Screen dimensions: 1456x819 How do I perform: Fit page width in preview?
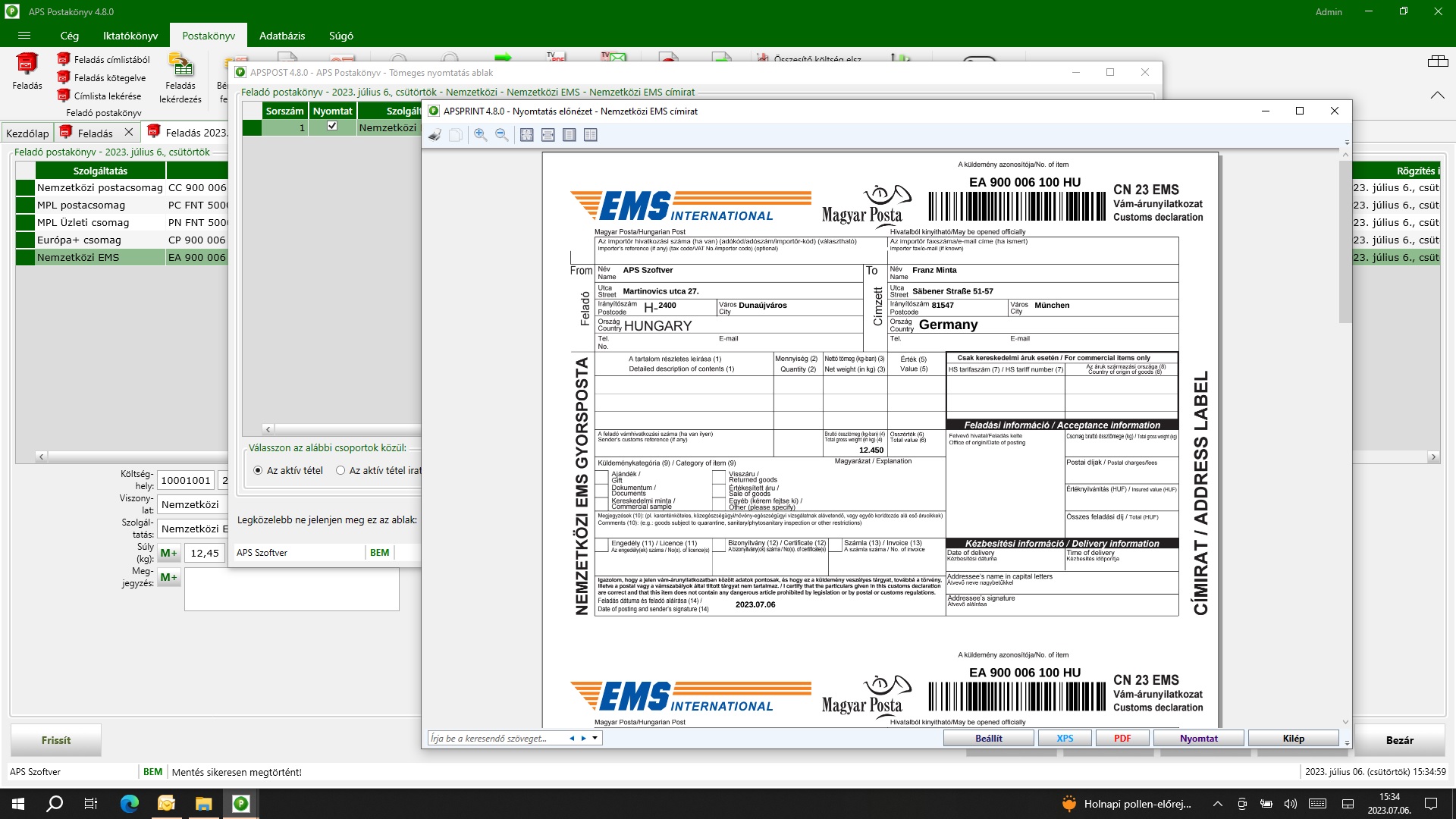(548, 135)
